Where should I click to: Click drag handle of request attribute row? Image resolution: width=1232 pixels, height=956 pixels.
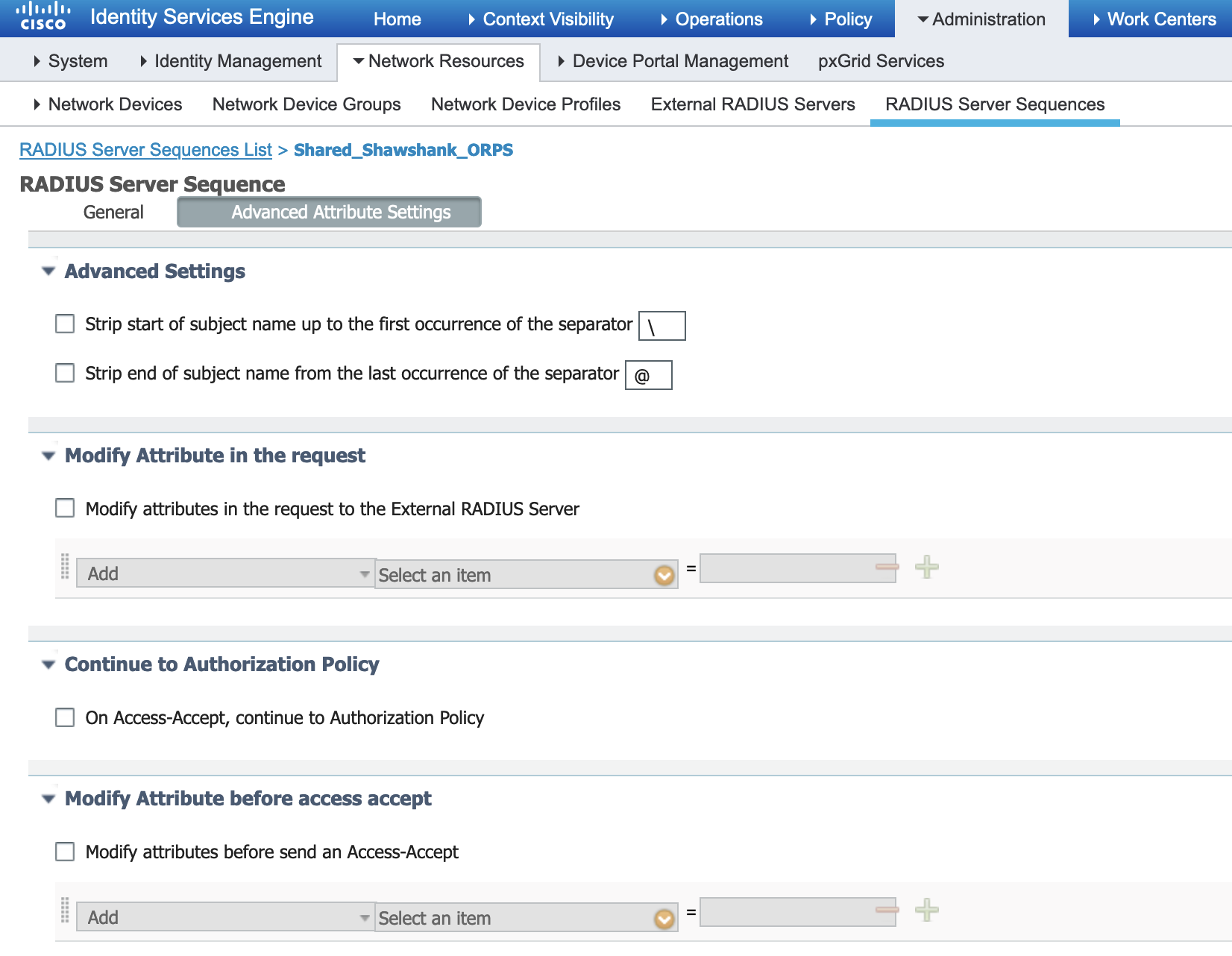coord(65,567)
